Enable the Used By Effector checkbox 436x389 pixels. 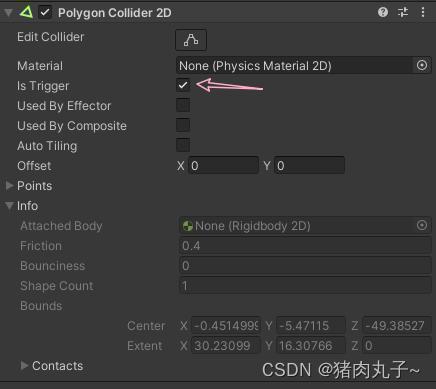click(183, 105)
